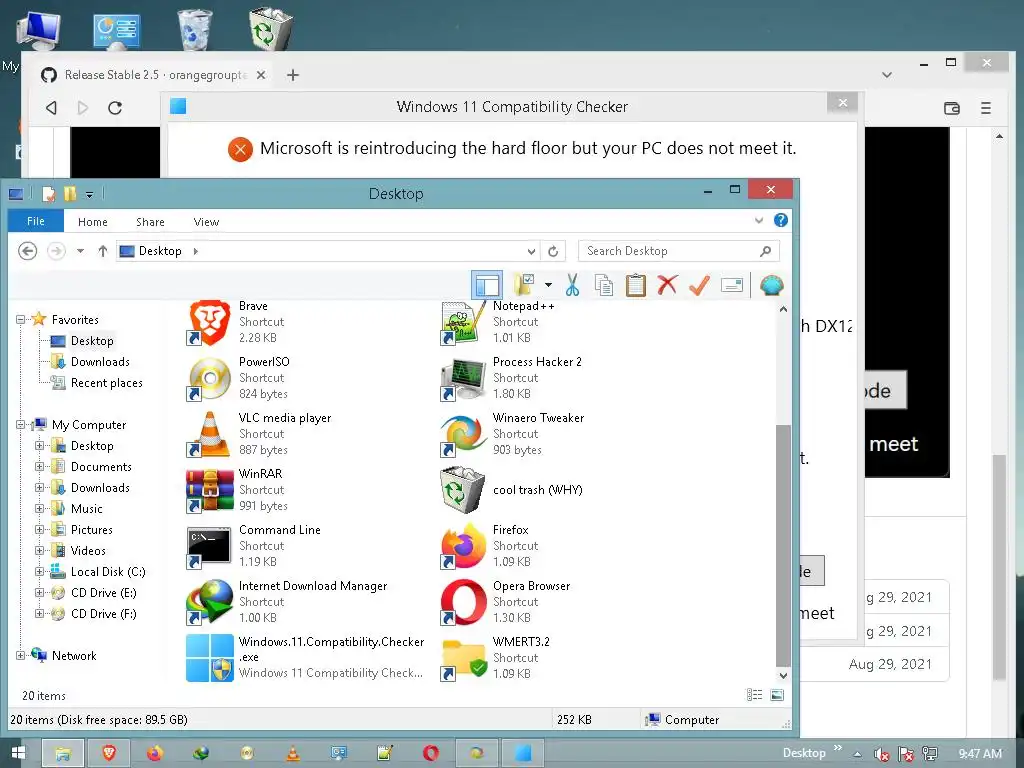Select the Notepad++ shortcut icon
The height and width of the screenshot is (768, 1024).
464,322
